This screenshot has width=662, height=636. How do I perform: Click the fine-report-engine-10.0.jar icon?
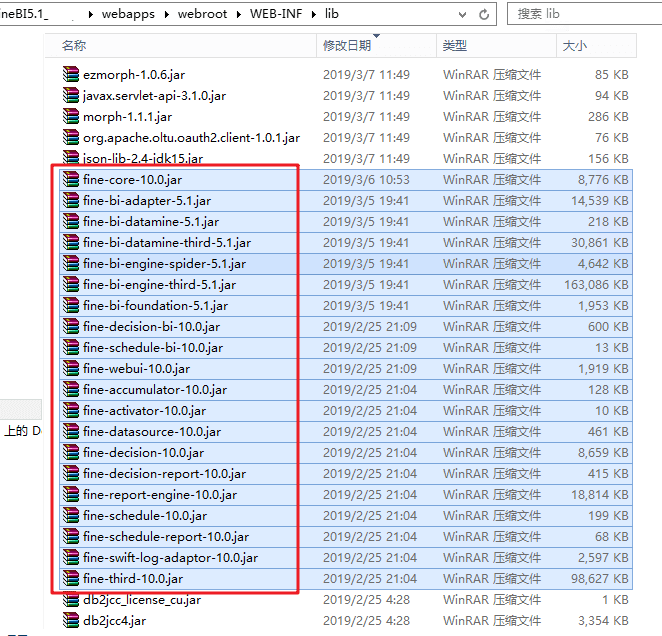[71, 495]
